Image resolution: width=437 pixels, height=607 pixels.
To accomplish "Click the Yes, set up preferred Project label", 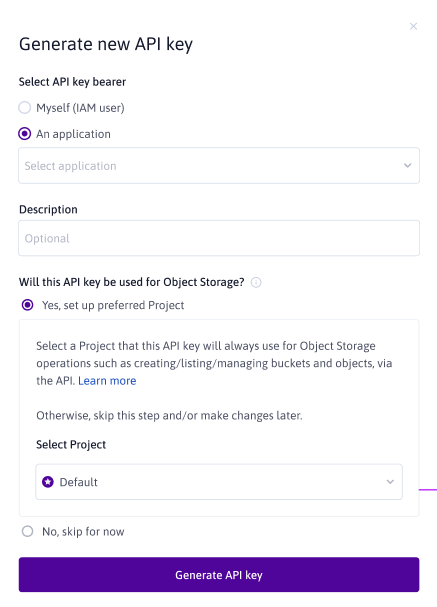I will [113, 305].
